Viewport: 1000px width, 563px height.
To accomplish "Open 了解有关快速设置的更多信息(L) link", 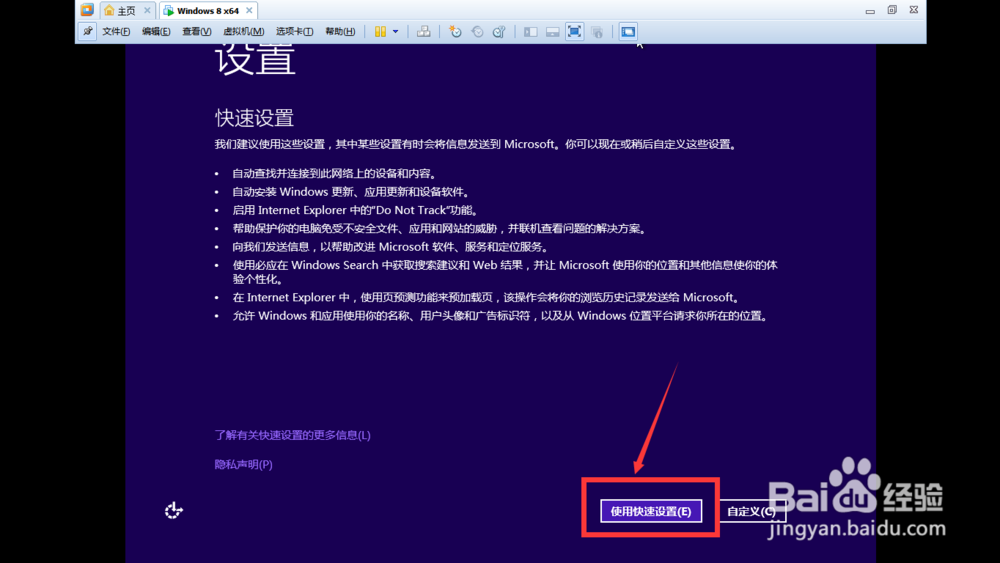I will 292,435.
